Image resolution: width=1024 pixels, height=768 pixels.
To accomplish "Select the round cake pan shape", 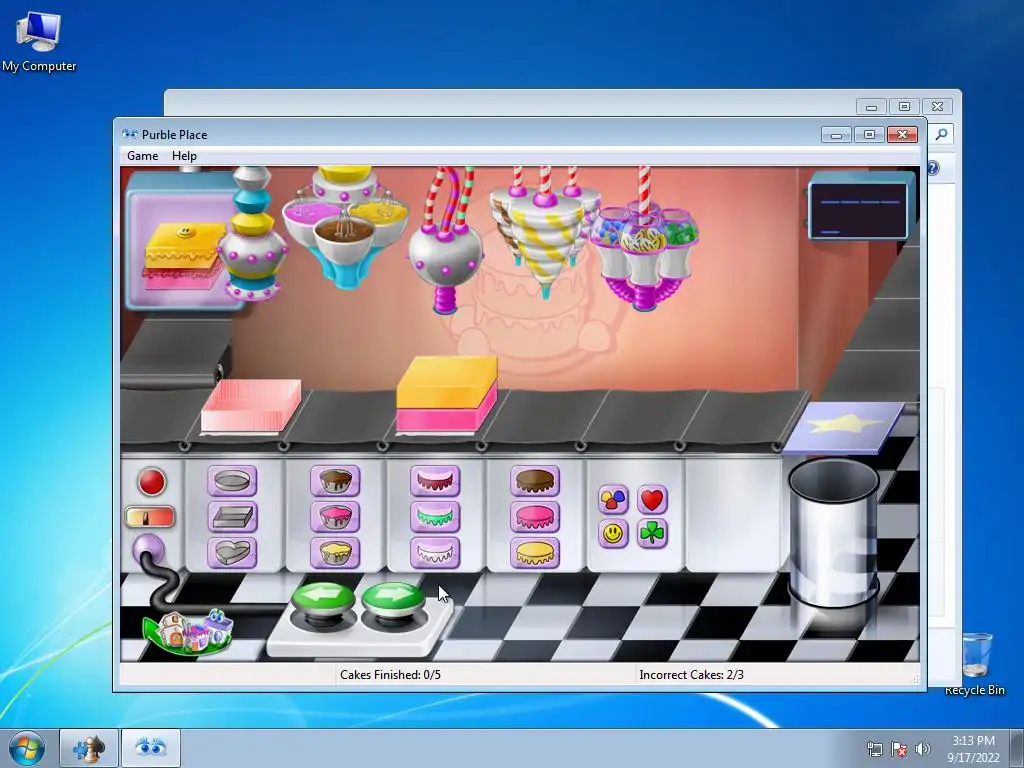I will point(232,481).
